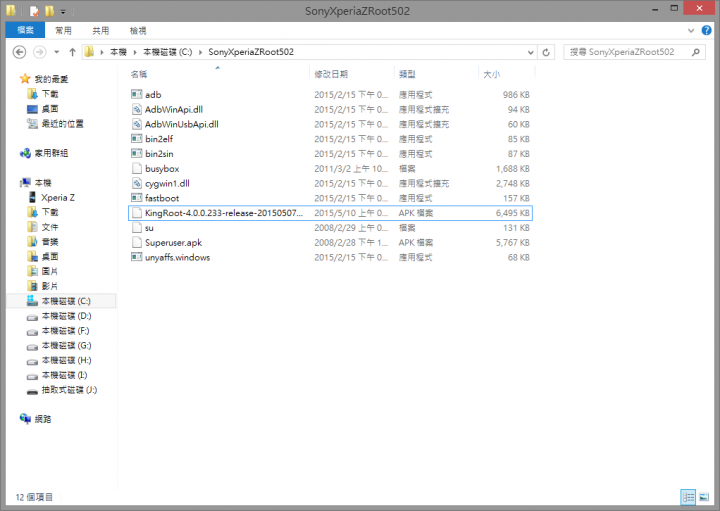Click the search magnifier icon
Image resolution: width=720 pixels, height=511 pixels.
pyautogui.click(x=696, y=52)
